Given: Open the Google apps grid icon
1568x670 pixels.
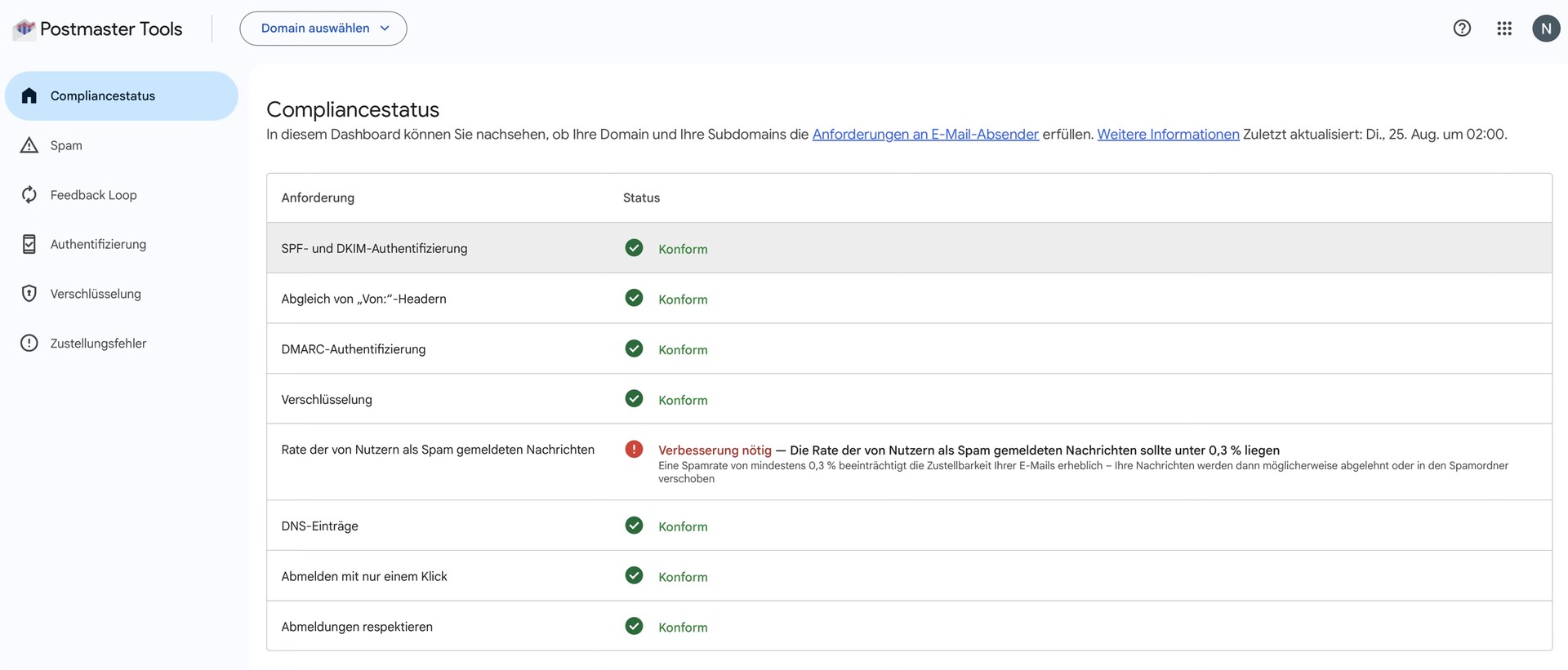Looking at the screenshot, I should pyautogui.click(x=1504, y=29).
